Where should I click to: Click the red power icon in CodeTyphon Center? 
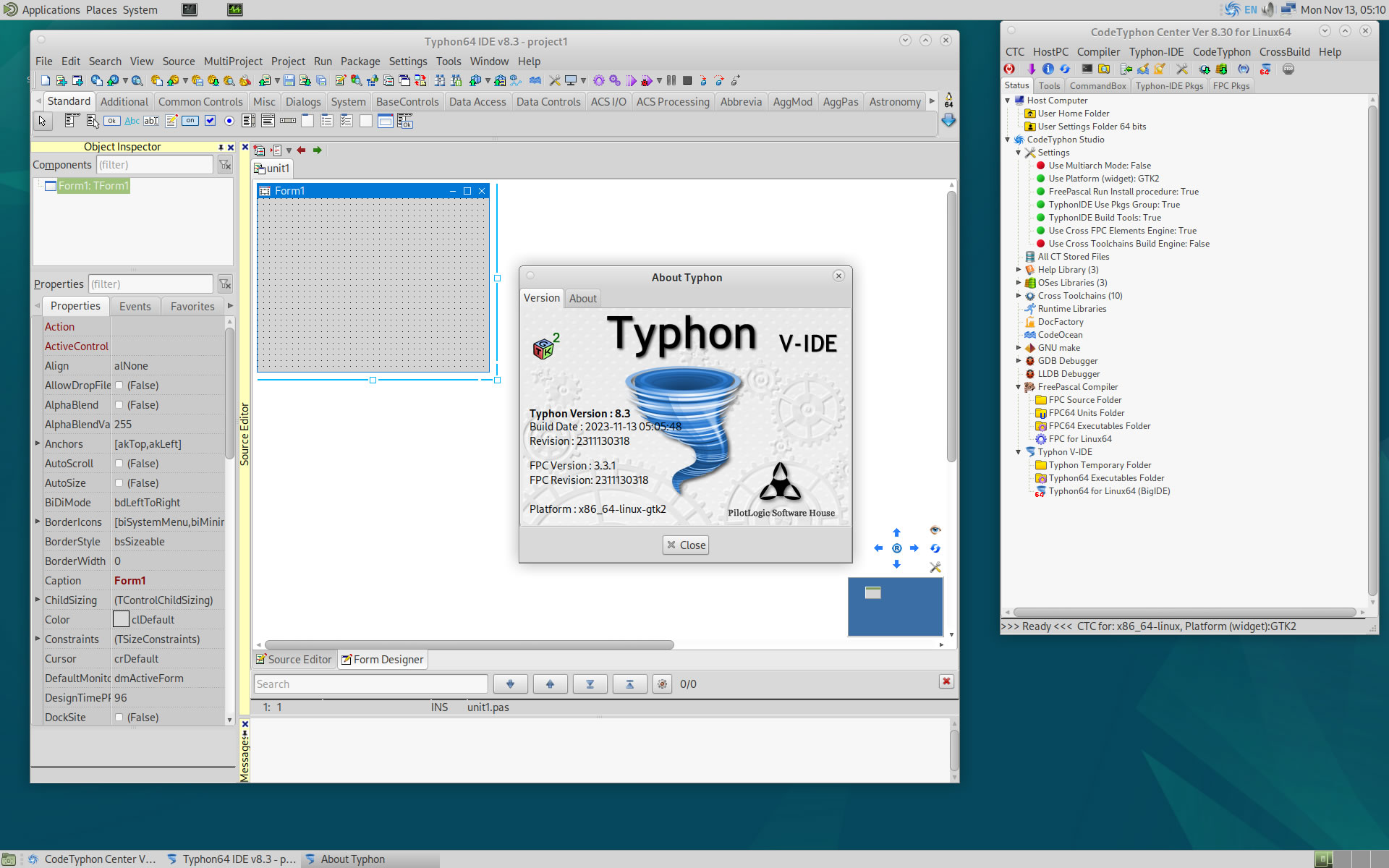pos(1009,69)
